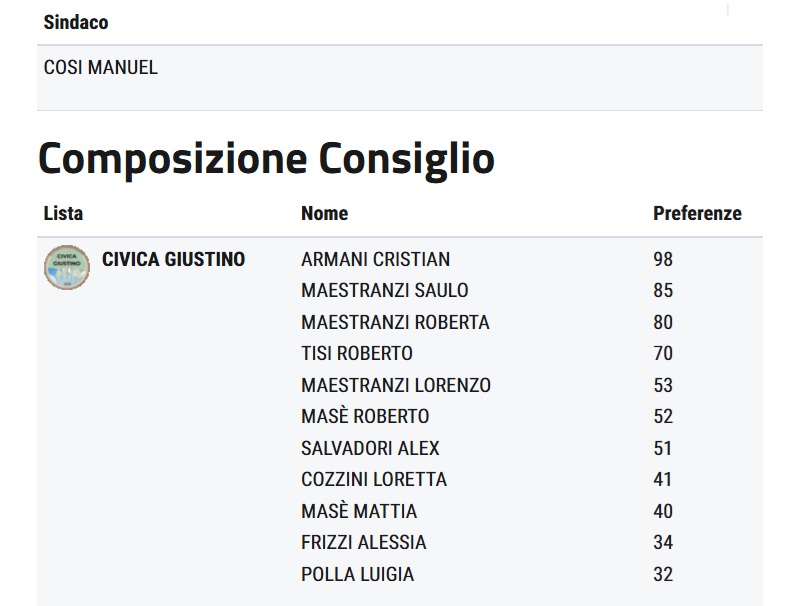Screen dimensions: 802x606
Task: Click the name MAESTRANZI LORENZO
Action: tap(395, 385)
